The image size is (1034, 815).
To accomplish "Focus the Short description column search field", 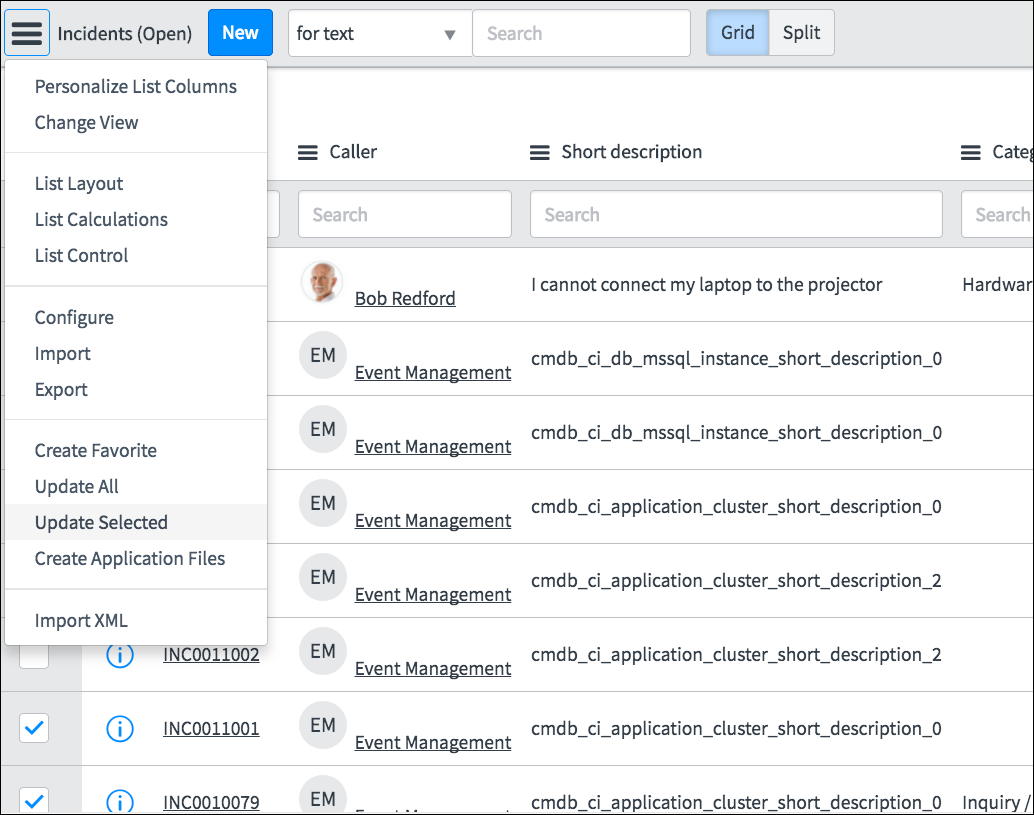I will (735, 214).
